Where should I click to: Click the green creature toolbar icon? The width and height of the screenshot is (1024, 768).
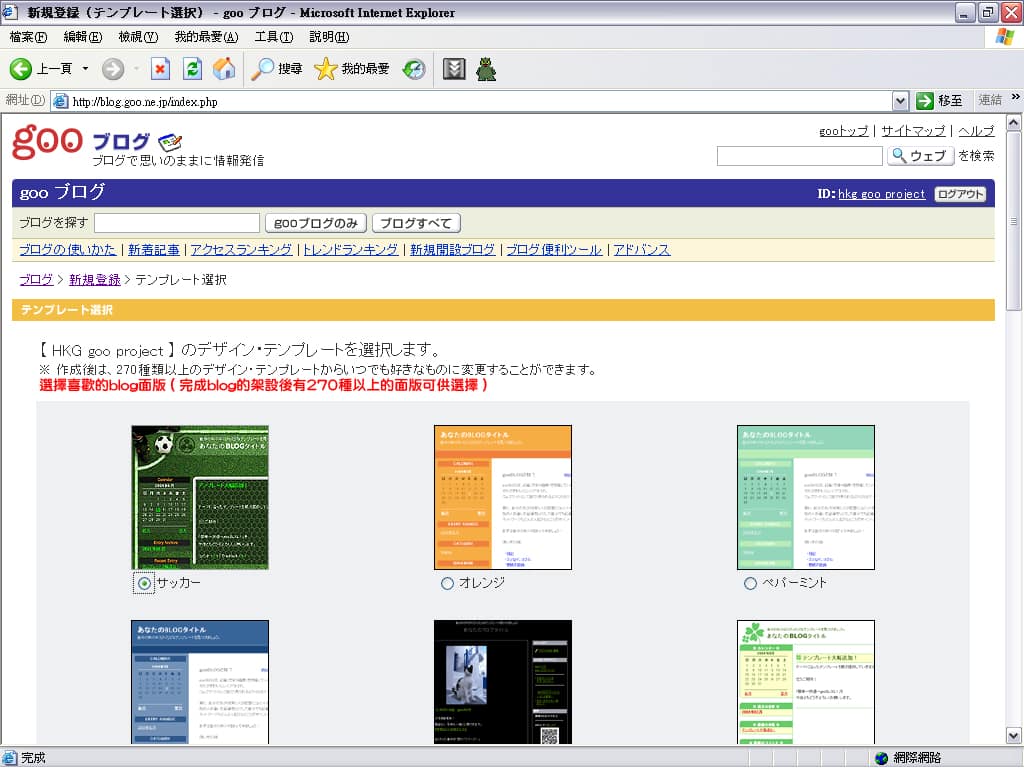pyautogui.click(x=486, y=69)
